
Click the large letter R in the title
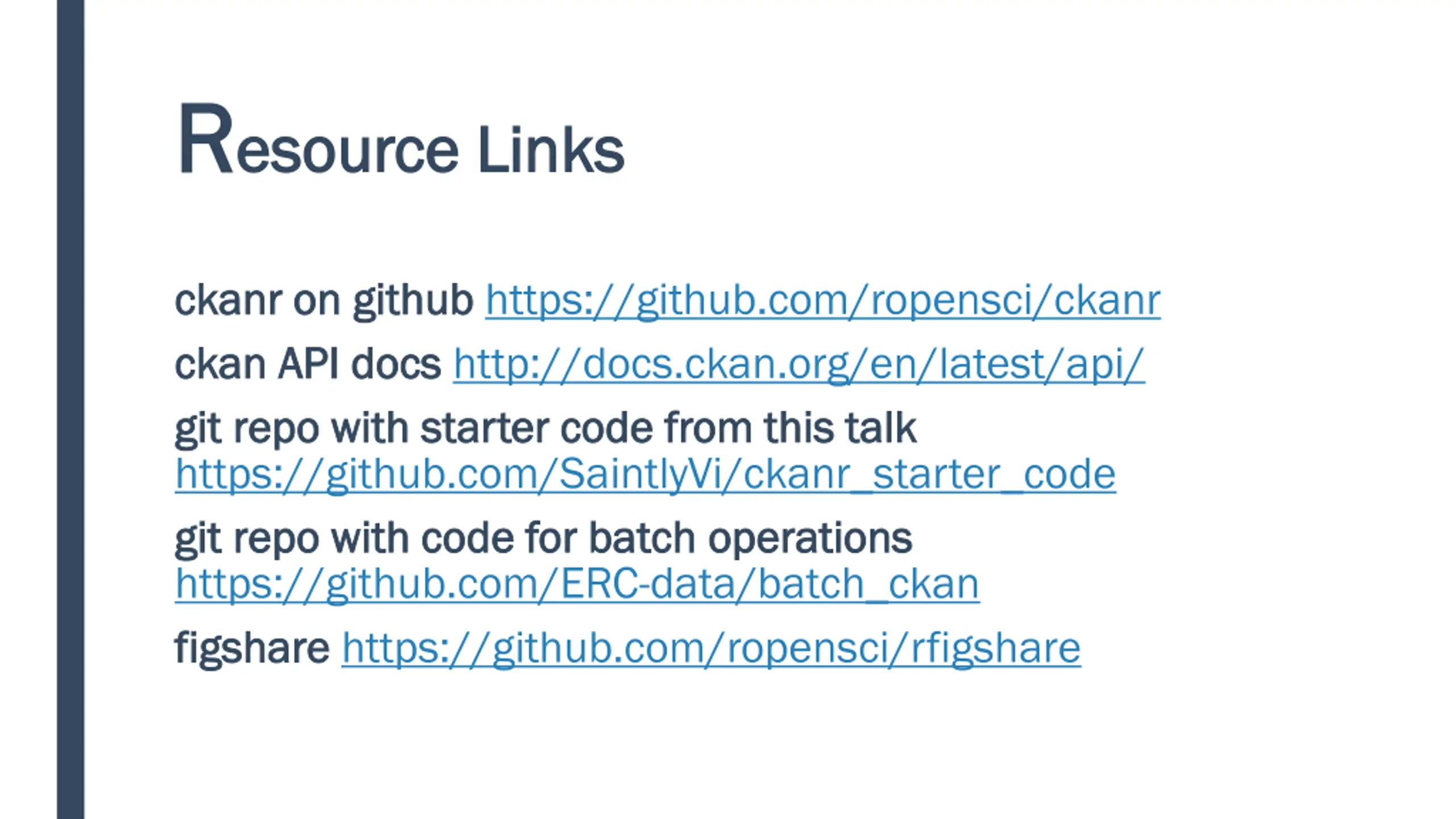pos(205,139)
